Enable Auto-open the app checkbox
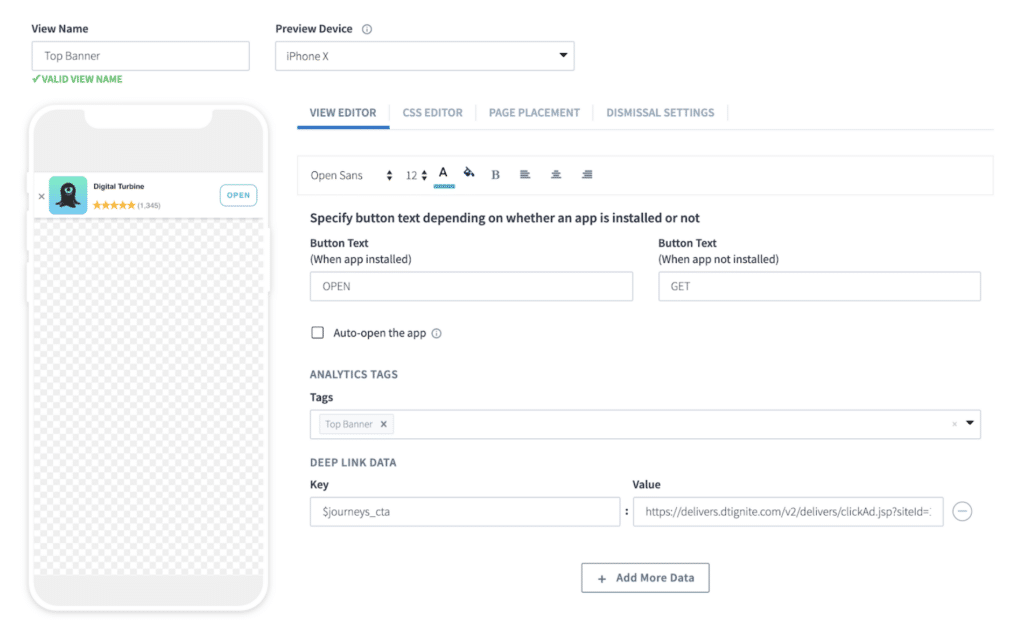Viewport: 1024px width, 631px height. 318,333
